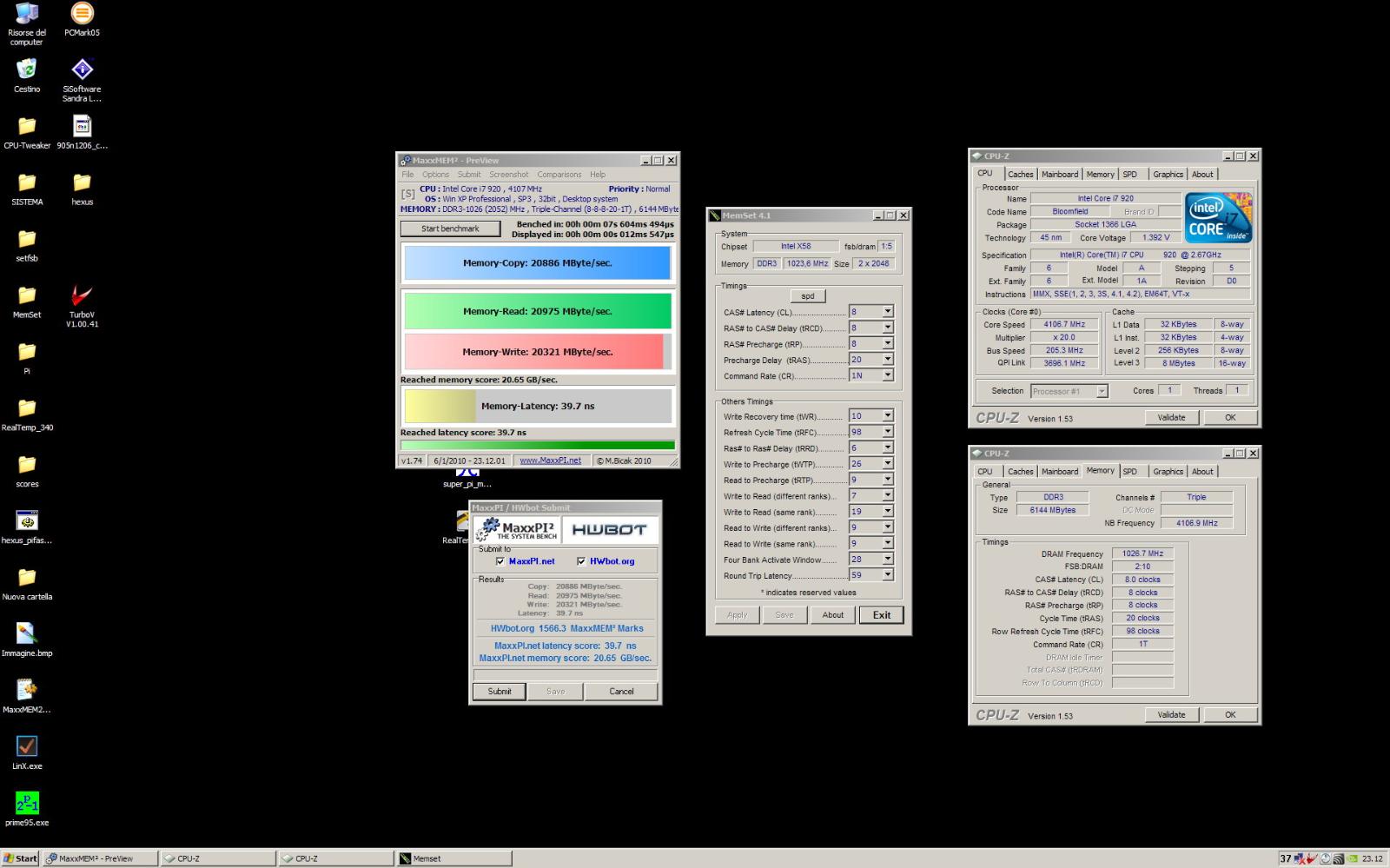The height and width of the screenshot is (868, 1390).
Task: Open RealTemp_340 folder icon
Action: pyautogui.click(x=27, y=414)
